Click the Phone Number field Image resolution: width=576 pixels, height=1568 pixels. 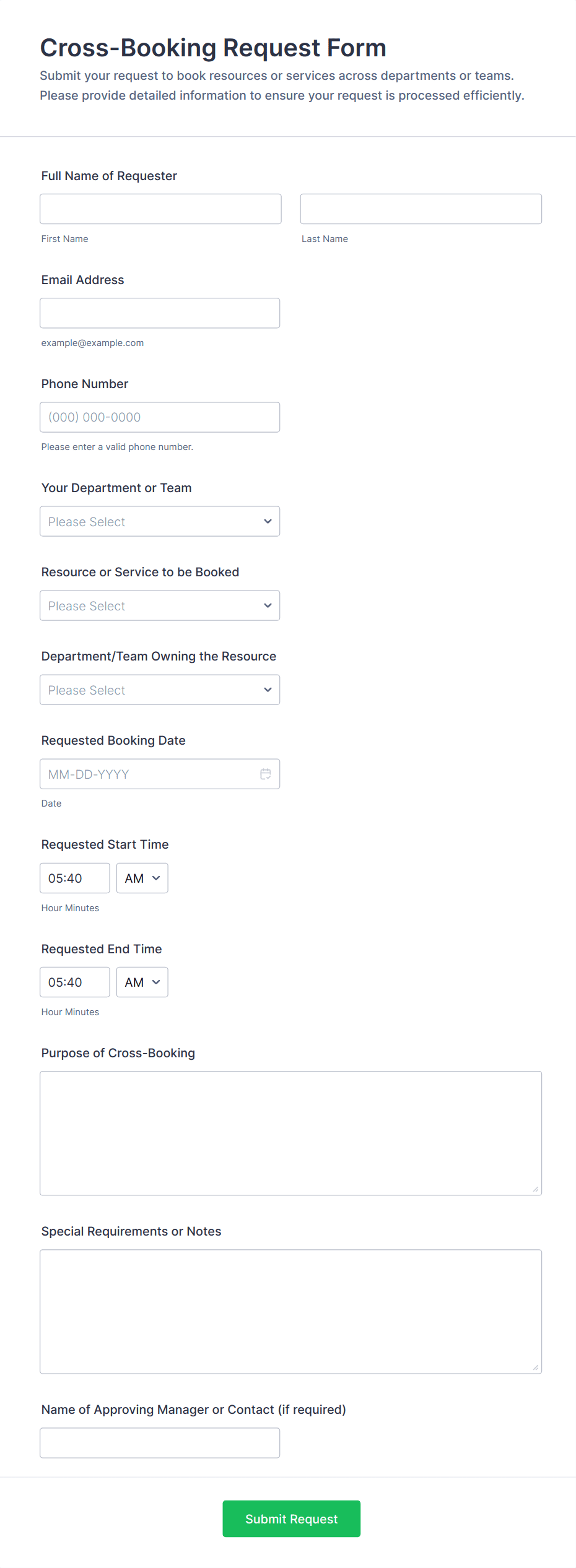coord(160,417)
